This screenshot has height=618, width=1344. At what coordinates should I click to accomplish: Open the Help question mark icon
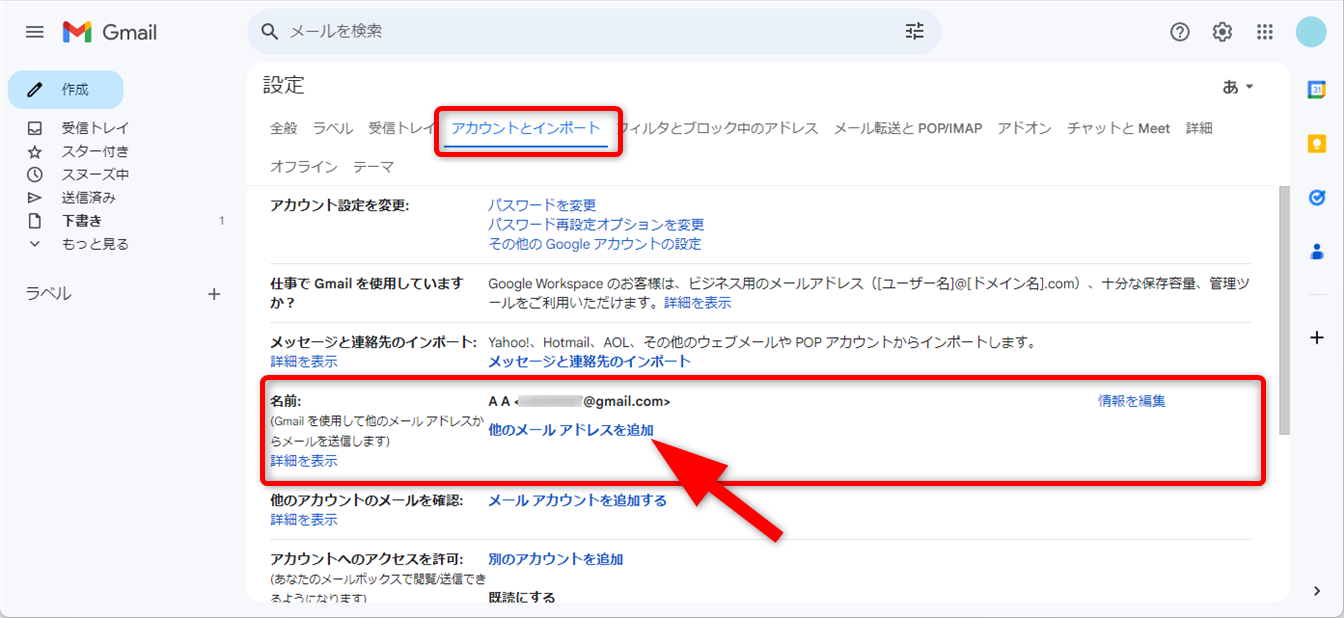1180,32
